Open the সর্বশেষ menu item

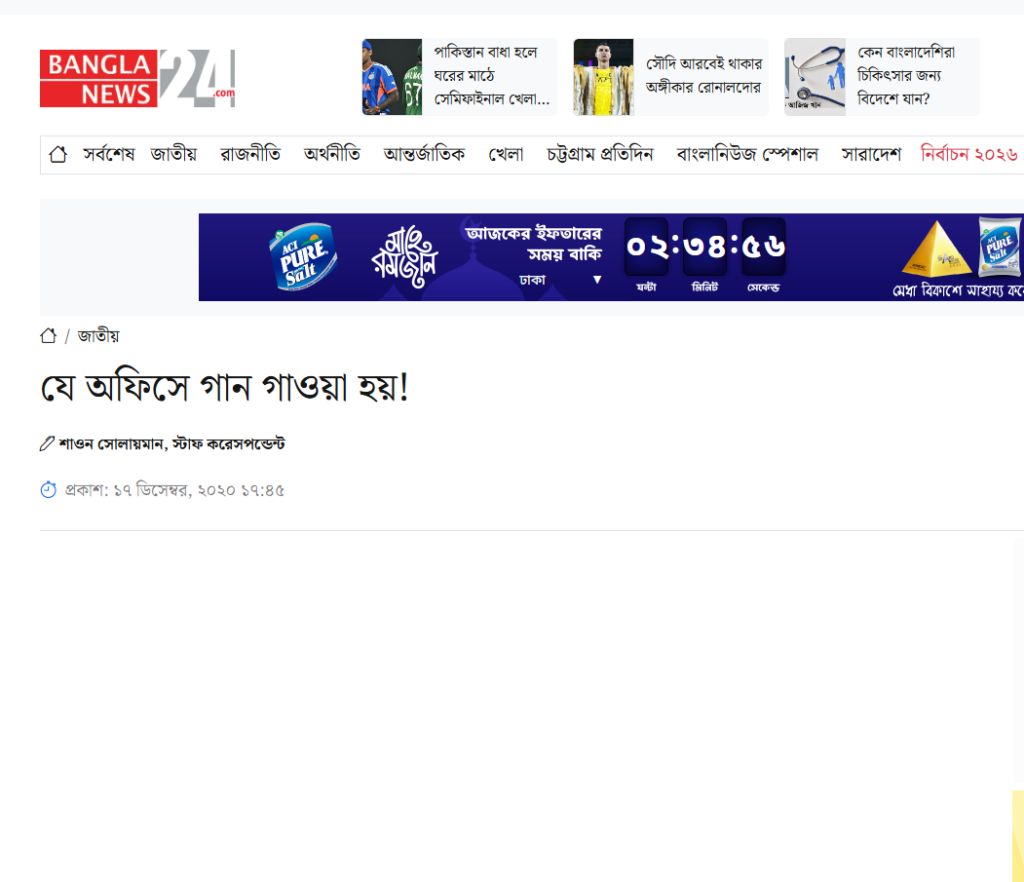pos(108,154)
